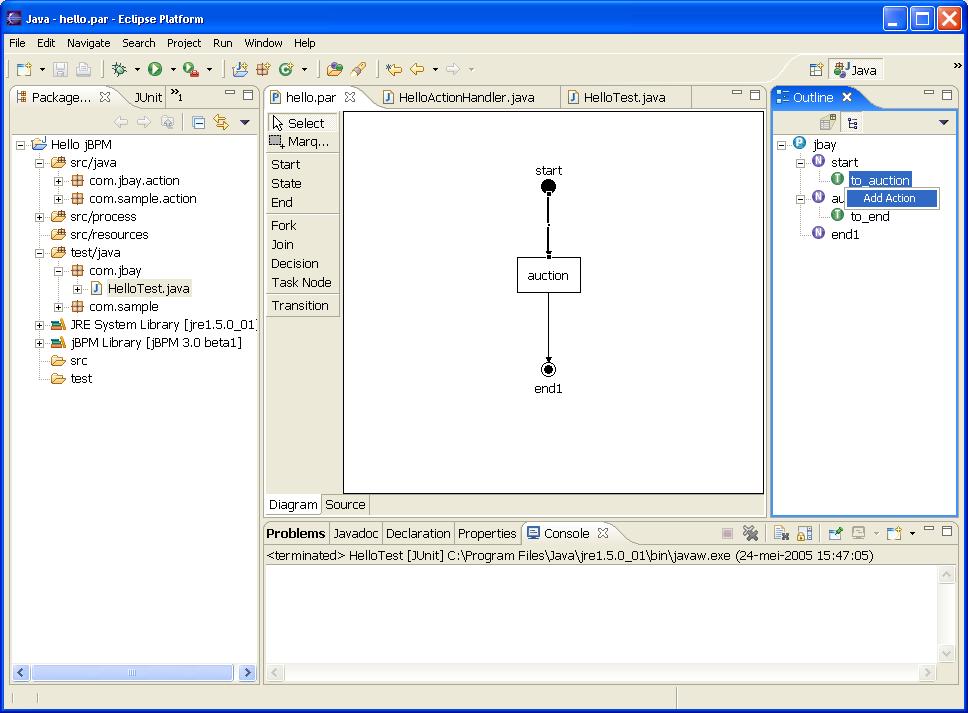Switch to the JUnit view tab
The width and height of the screenshot is (968, 713).
[148, 98]
